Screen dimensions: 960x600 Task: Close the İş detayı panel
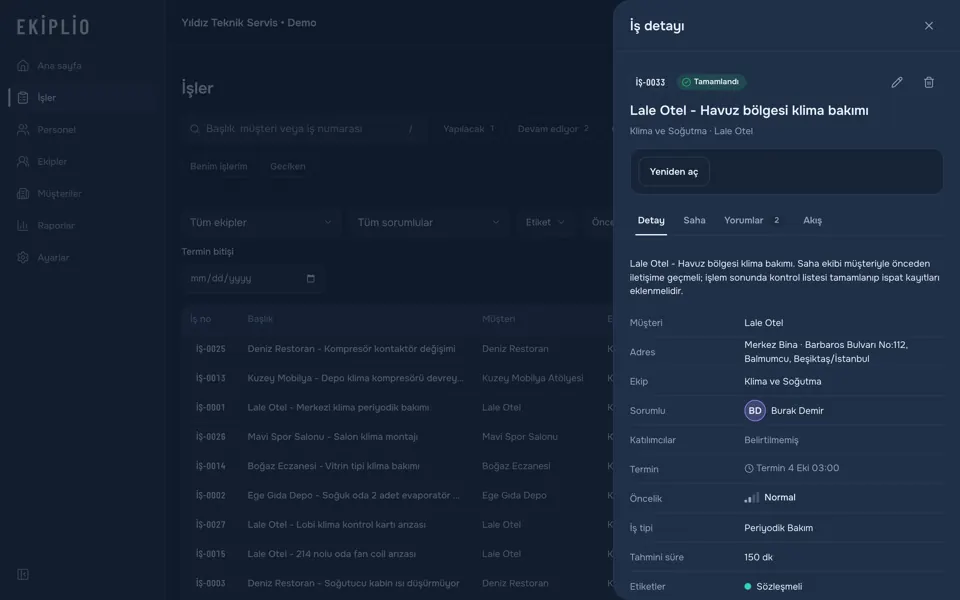point(929,26)
